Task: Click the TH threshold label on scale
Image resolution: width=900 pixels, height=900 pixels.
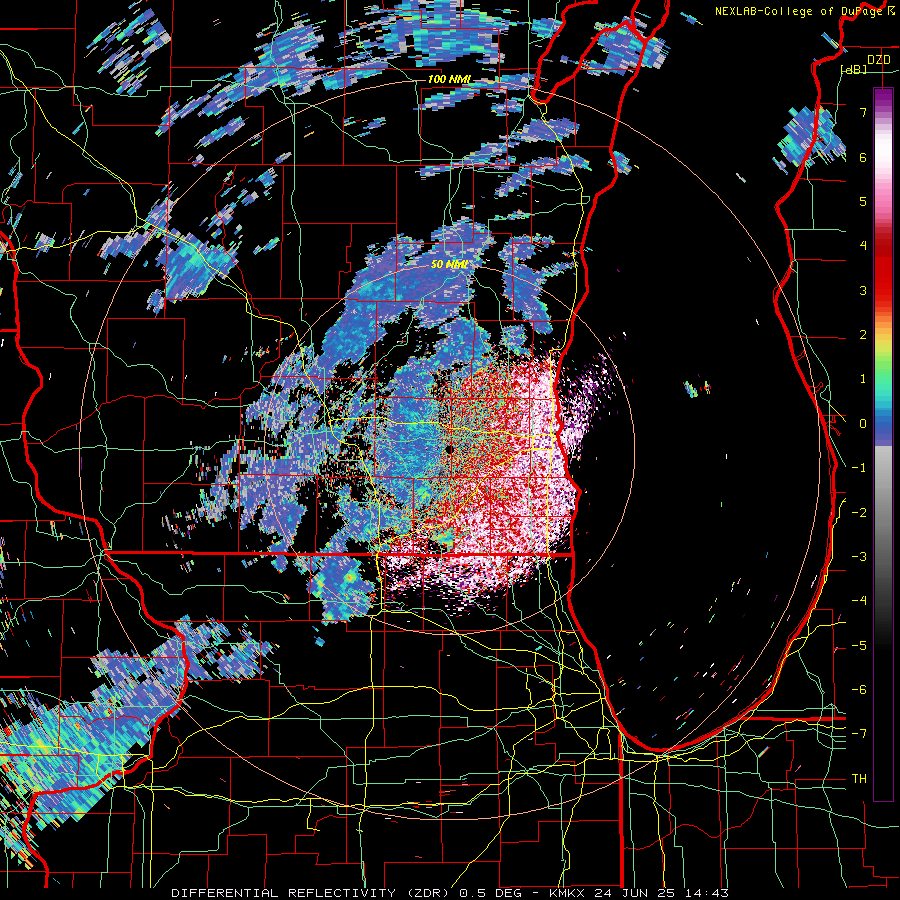Action: tap(859, 779)
